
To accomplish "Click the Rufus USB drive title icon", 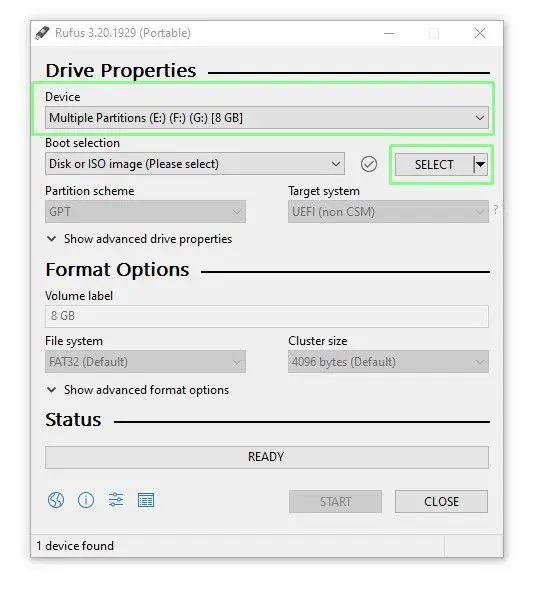I will point(42,33).
